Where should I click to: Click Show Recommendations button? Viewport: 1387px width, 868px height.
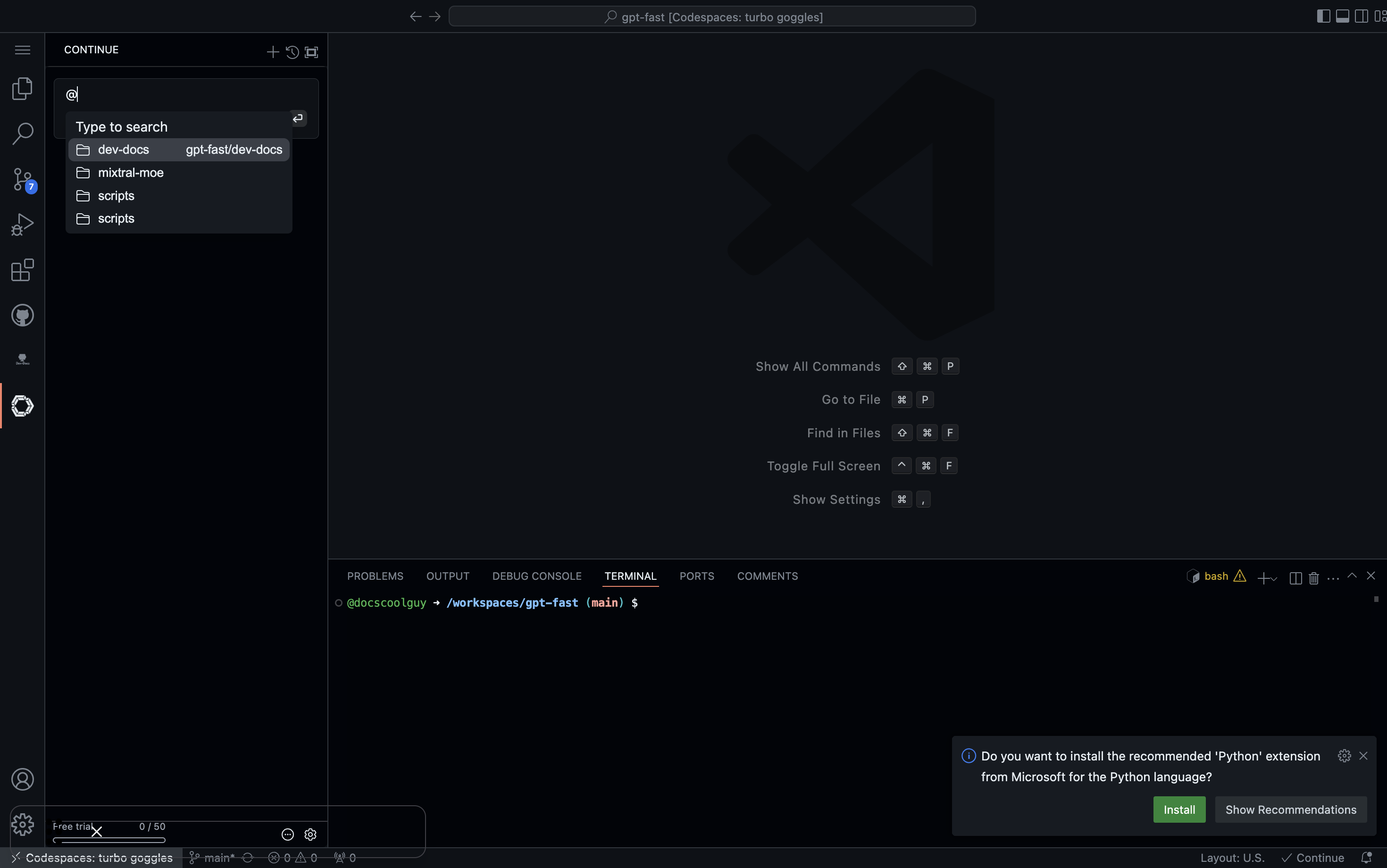tap(1291, 810)
